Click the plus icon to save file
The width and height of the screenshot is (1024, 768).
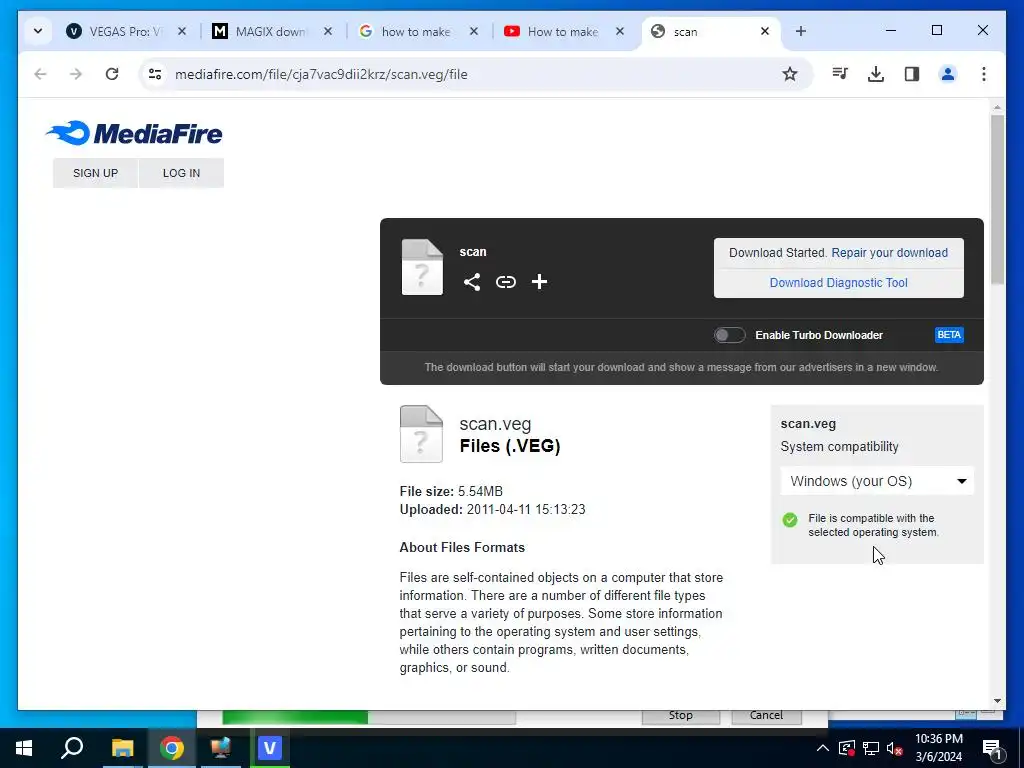[x=539, y=281]
